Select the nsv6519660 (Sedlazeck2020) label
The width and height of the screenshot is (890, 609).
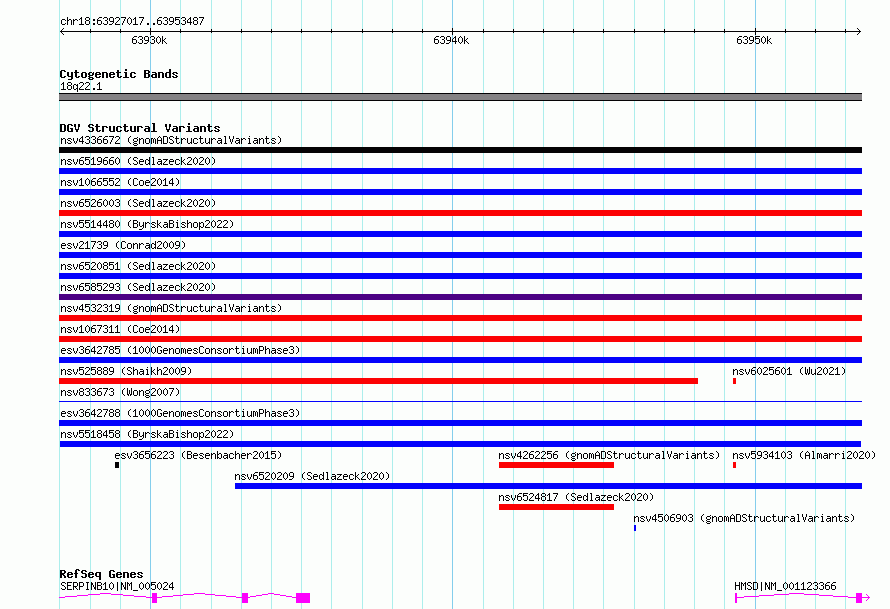(x=138, y=161)
